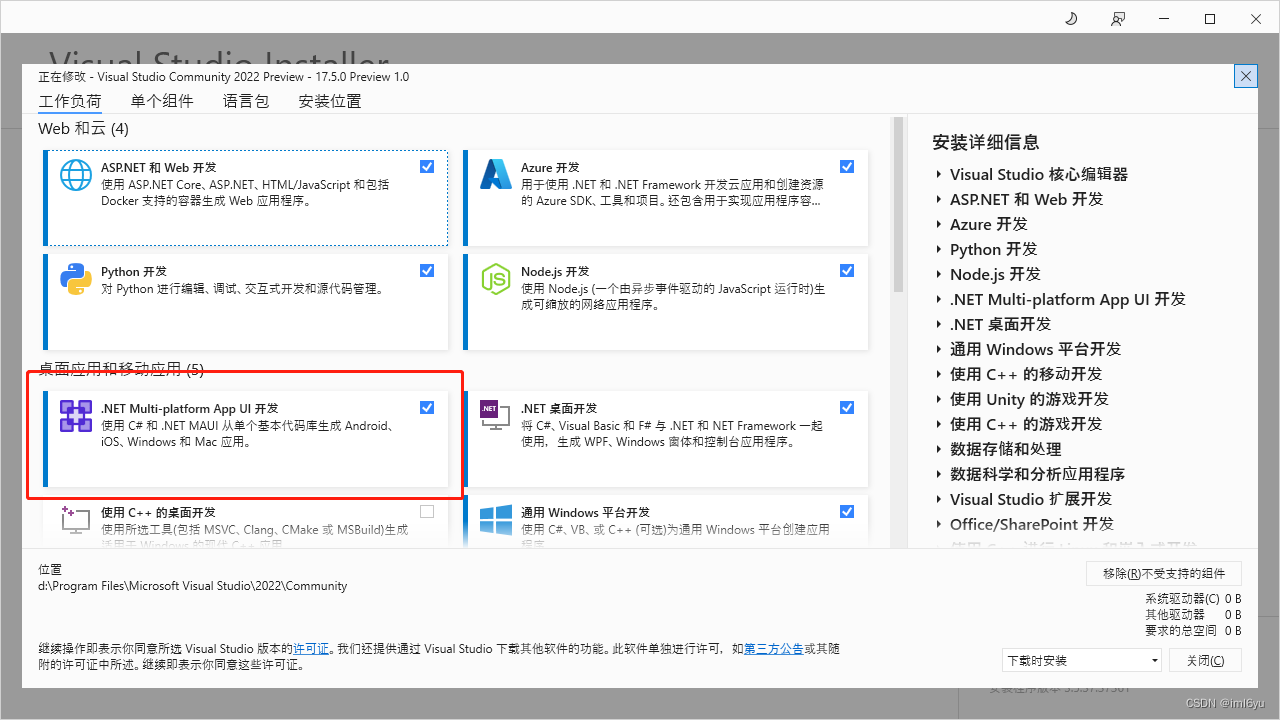
Task: Expand ASP.NET 和 Web 开发 details
Action: [940, 199]
